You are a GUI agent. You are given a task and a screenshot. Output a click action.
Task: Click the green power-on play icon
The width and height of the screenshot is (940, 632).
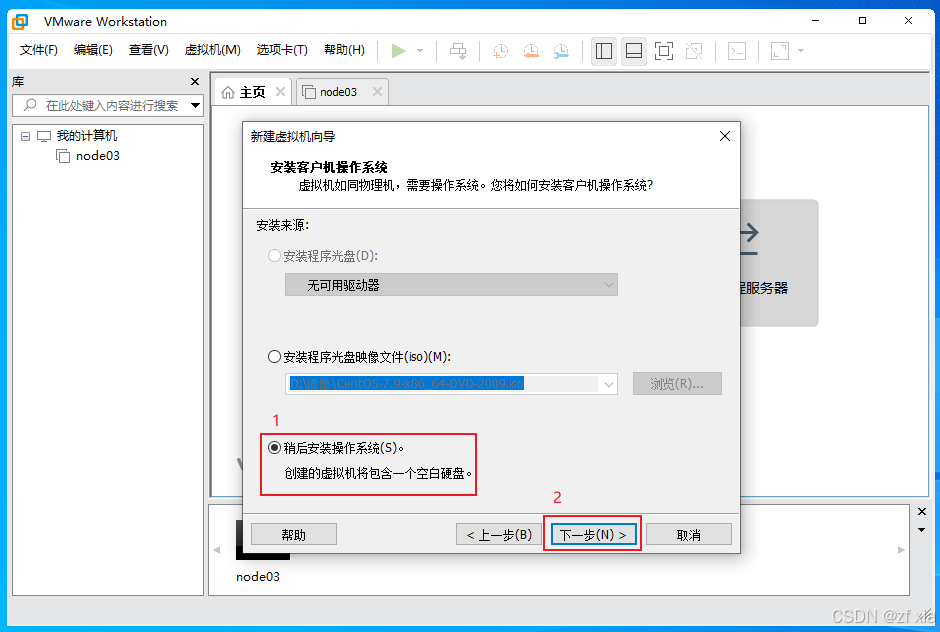coord(398,51)
